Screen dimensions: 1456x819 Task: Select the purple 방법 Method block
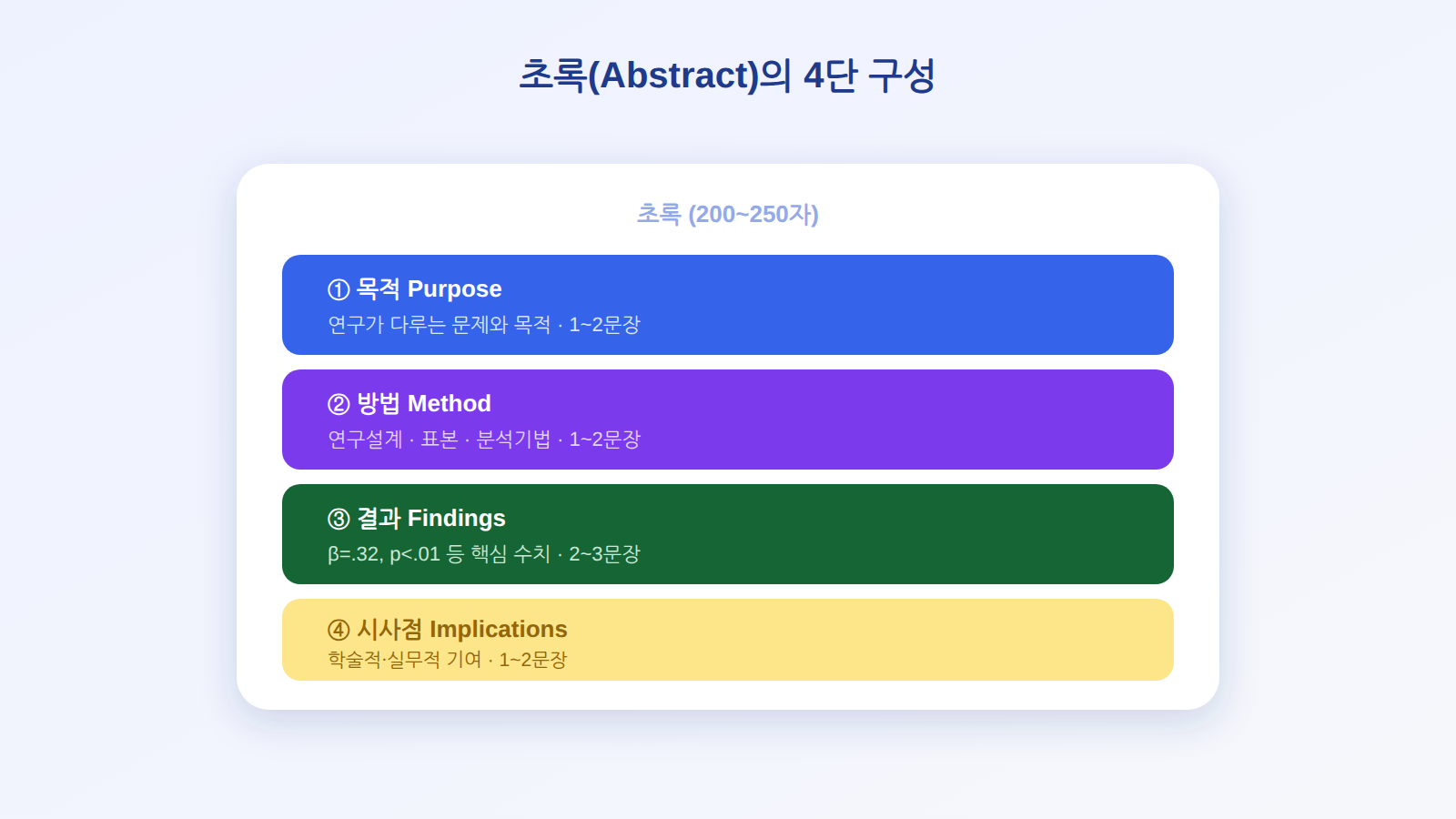[x=728, y=420]
